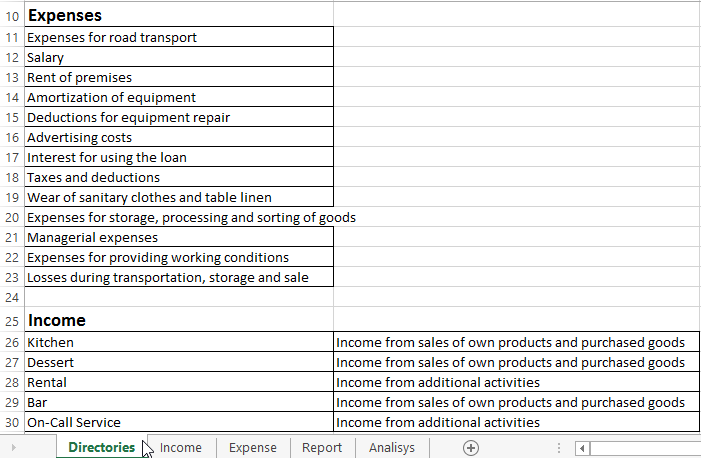The width and height of the screenshot is (701, 458).
Task: Select cell 'Expenses for storage, processing and sorting'
Action: (179, 217)
